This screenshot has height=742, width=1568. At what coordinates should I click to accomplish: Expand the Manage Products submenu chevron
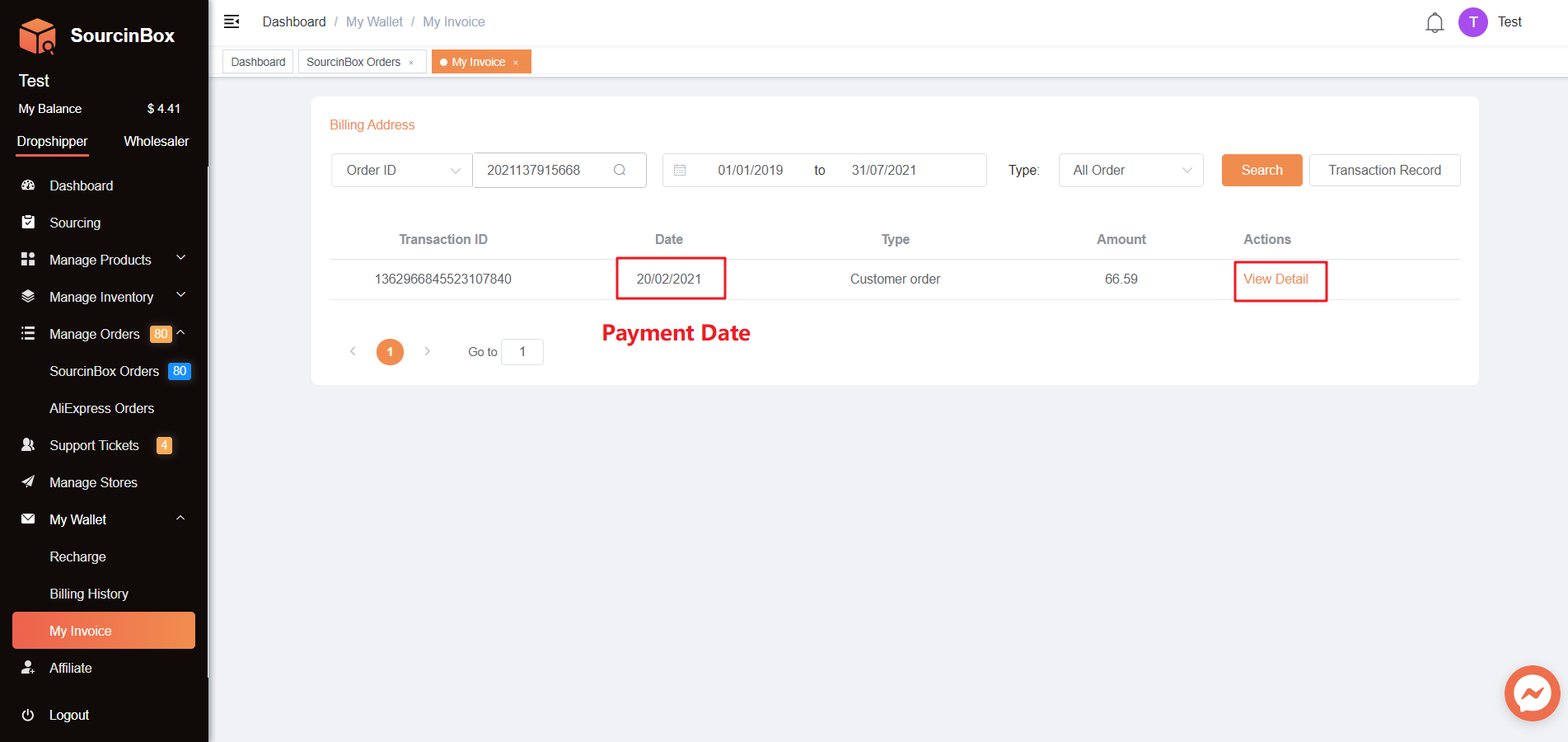coord(181,258)
